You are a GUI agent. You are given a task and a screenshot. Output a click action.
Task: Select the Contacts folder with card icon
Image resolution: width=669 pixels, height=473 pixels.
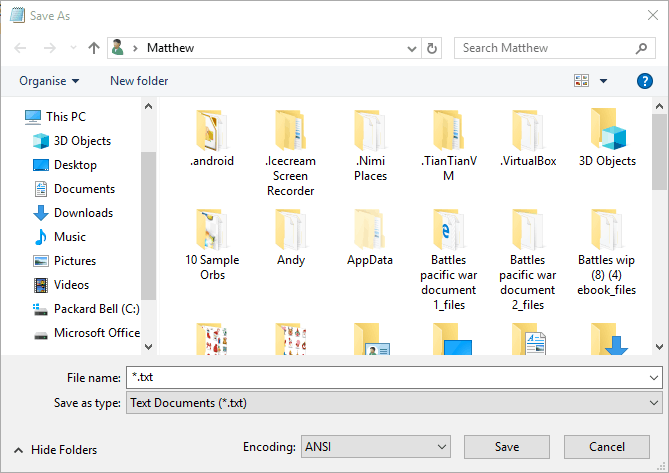pos(370,340)
